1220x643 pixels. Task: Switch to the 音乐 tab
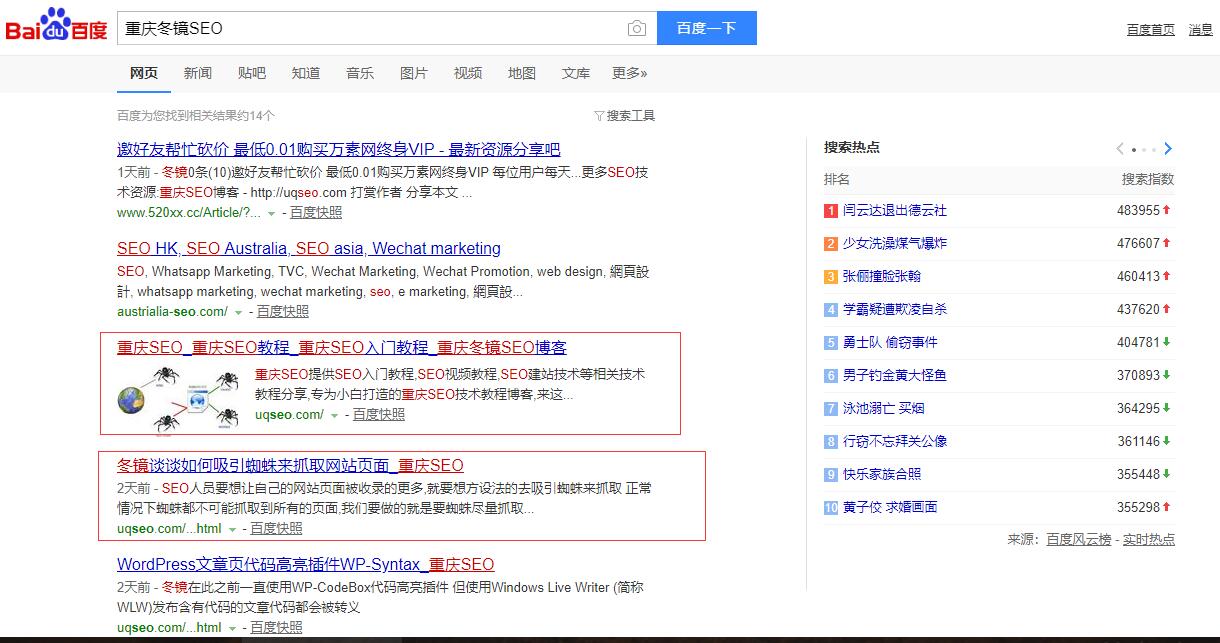tap(360, 73)
